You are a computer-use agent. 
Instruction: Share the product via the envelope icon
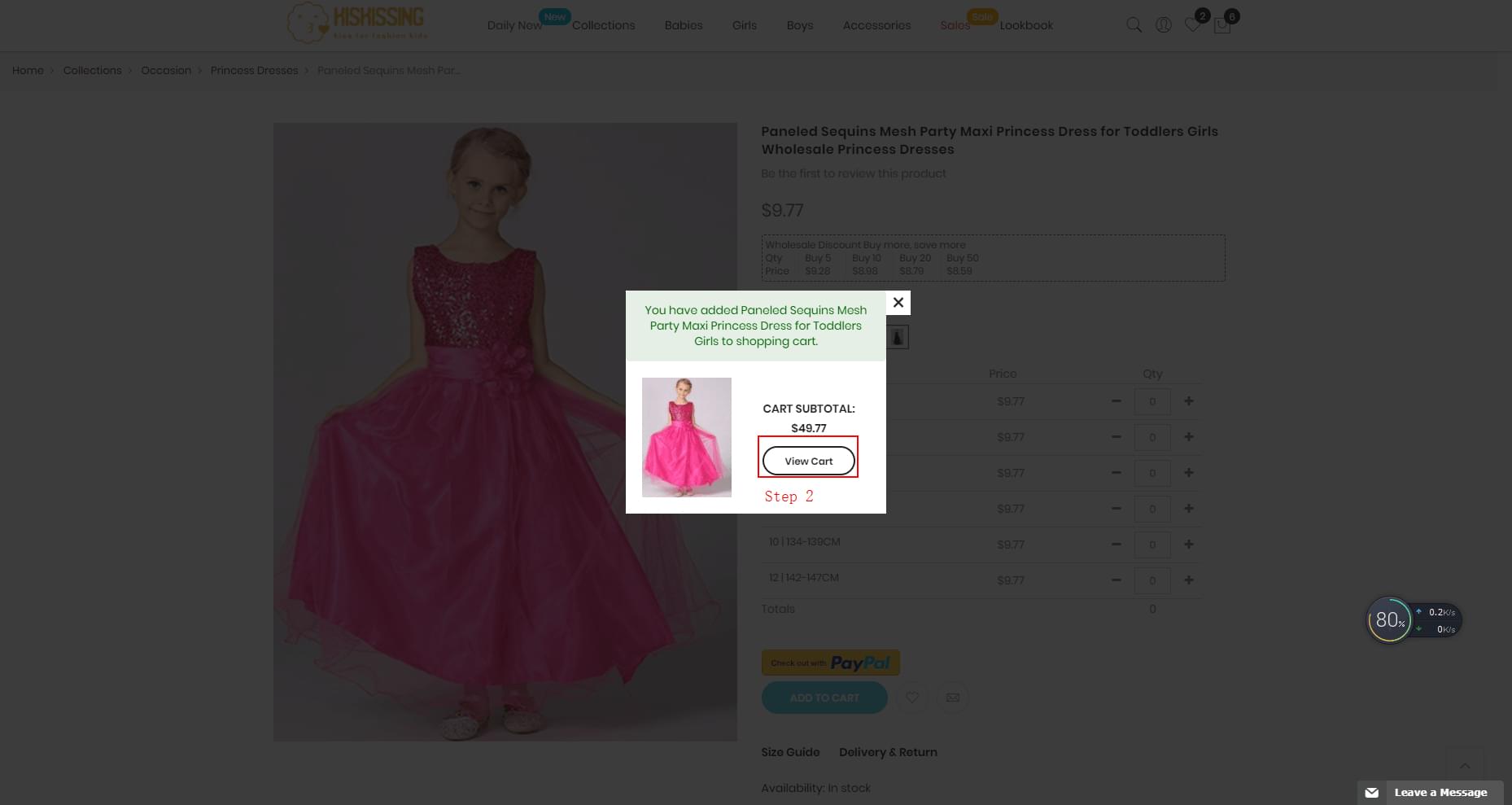click(x=952, y=698)
